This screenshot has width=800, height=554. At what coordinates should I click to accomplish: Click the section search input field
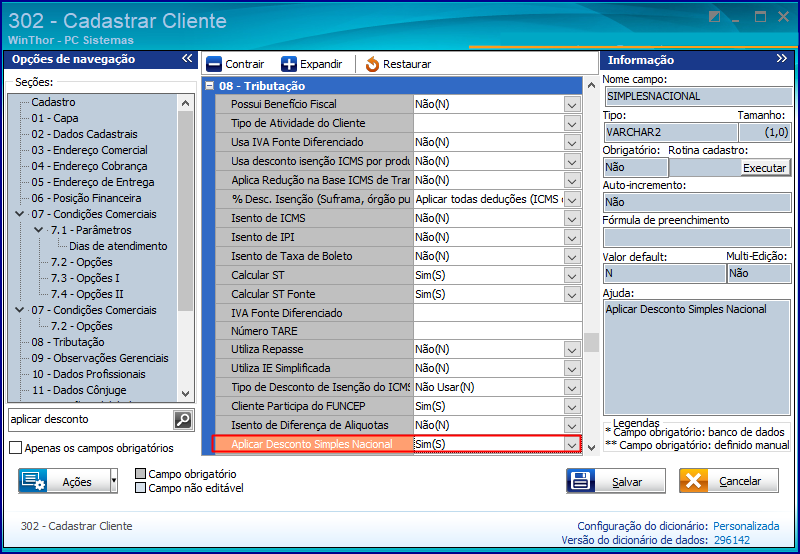click(x=91, y=419)
